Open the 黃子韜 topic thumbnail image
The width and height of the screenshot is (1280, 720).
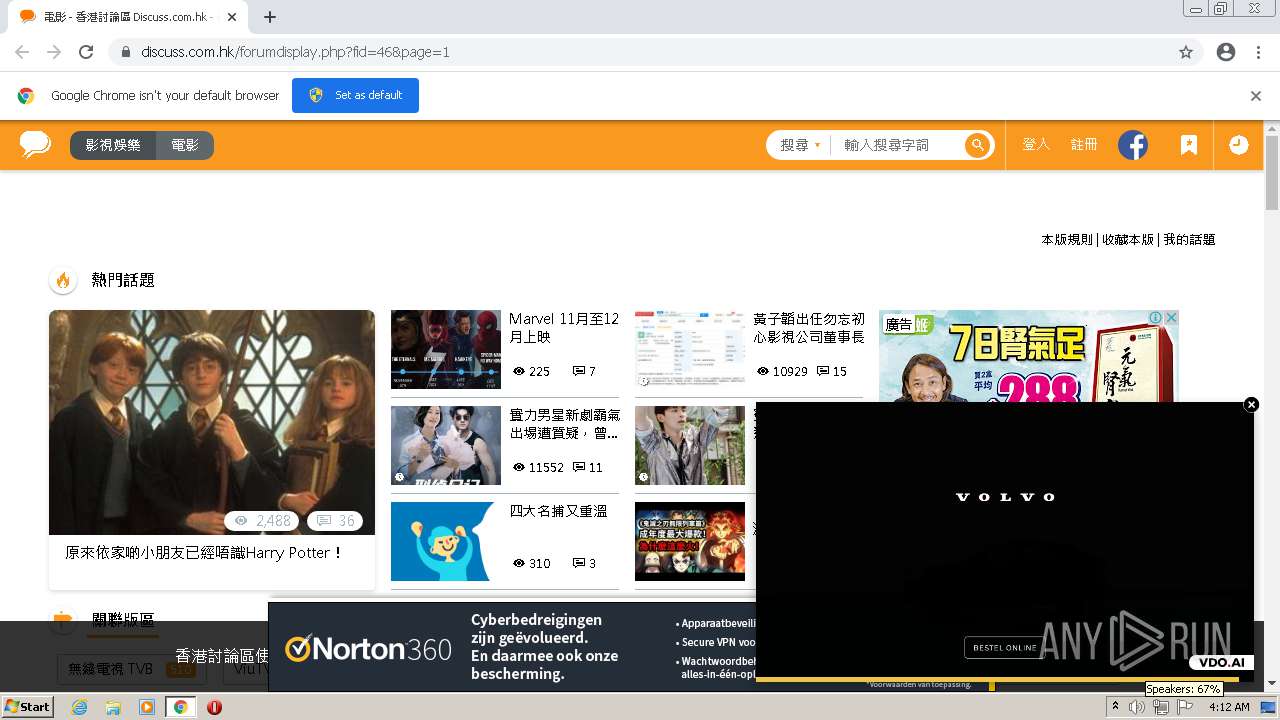[x=690, y=349]
